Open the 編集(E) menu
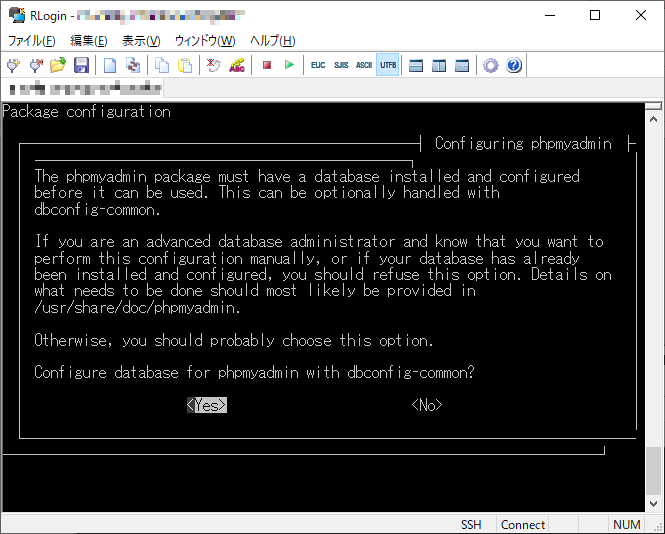This screenshot has height=534, width=665. click(x=88, y=40)
